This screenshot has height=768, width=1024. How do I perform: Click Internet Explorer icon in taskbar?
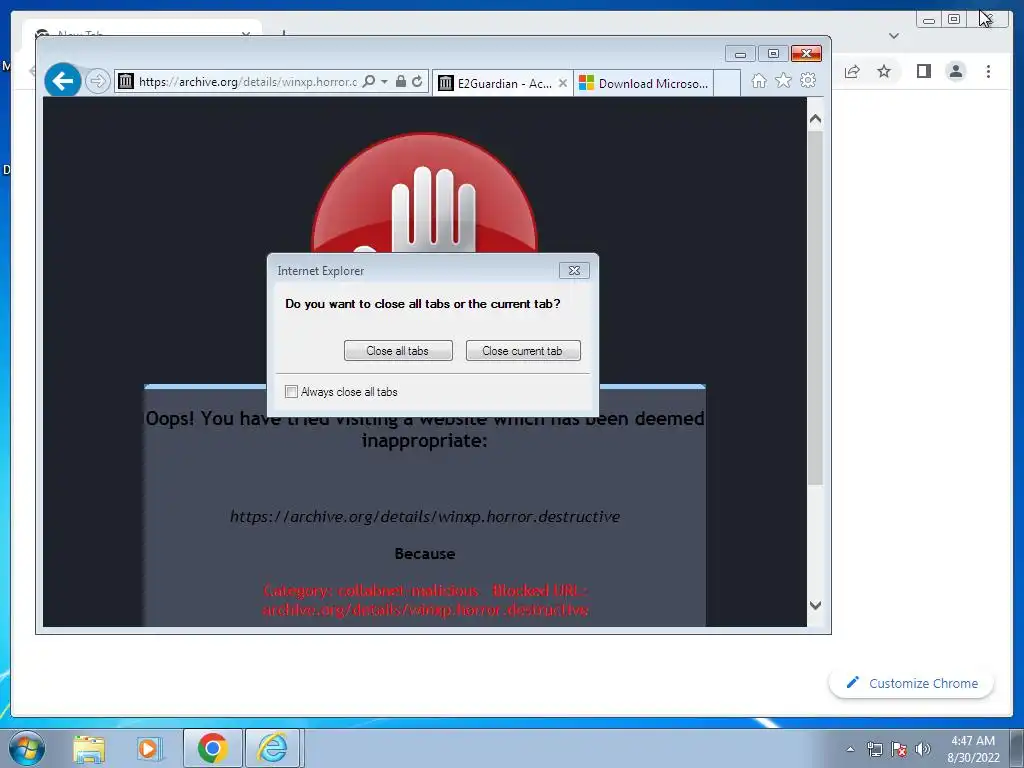(272, 748)
